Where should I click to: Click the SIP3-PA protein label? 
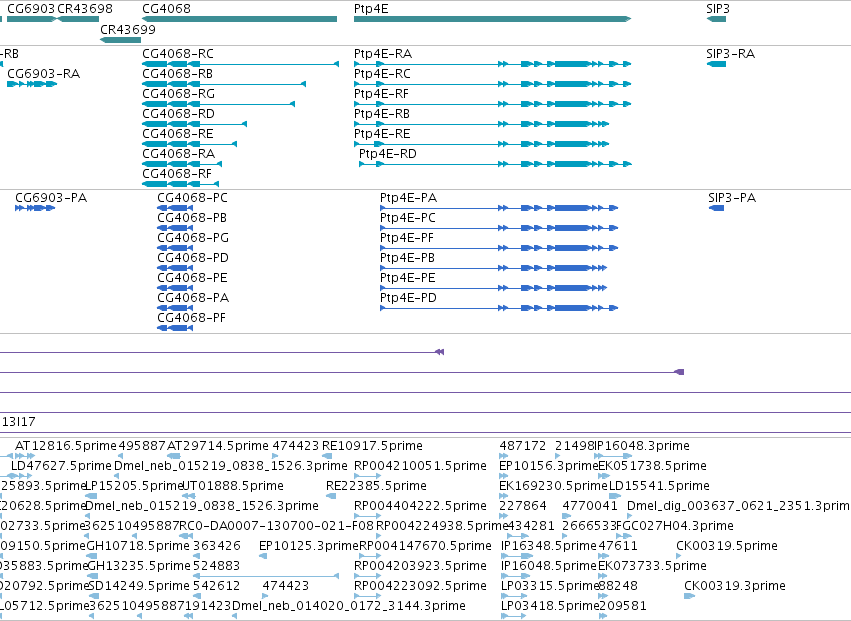[732, 198]
